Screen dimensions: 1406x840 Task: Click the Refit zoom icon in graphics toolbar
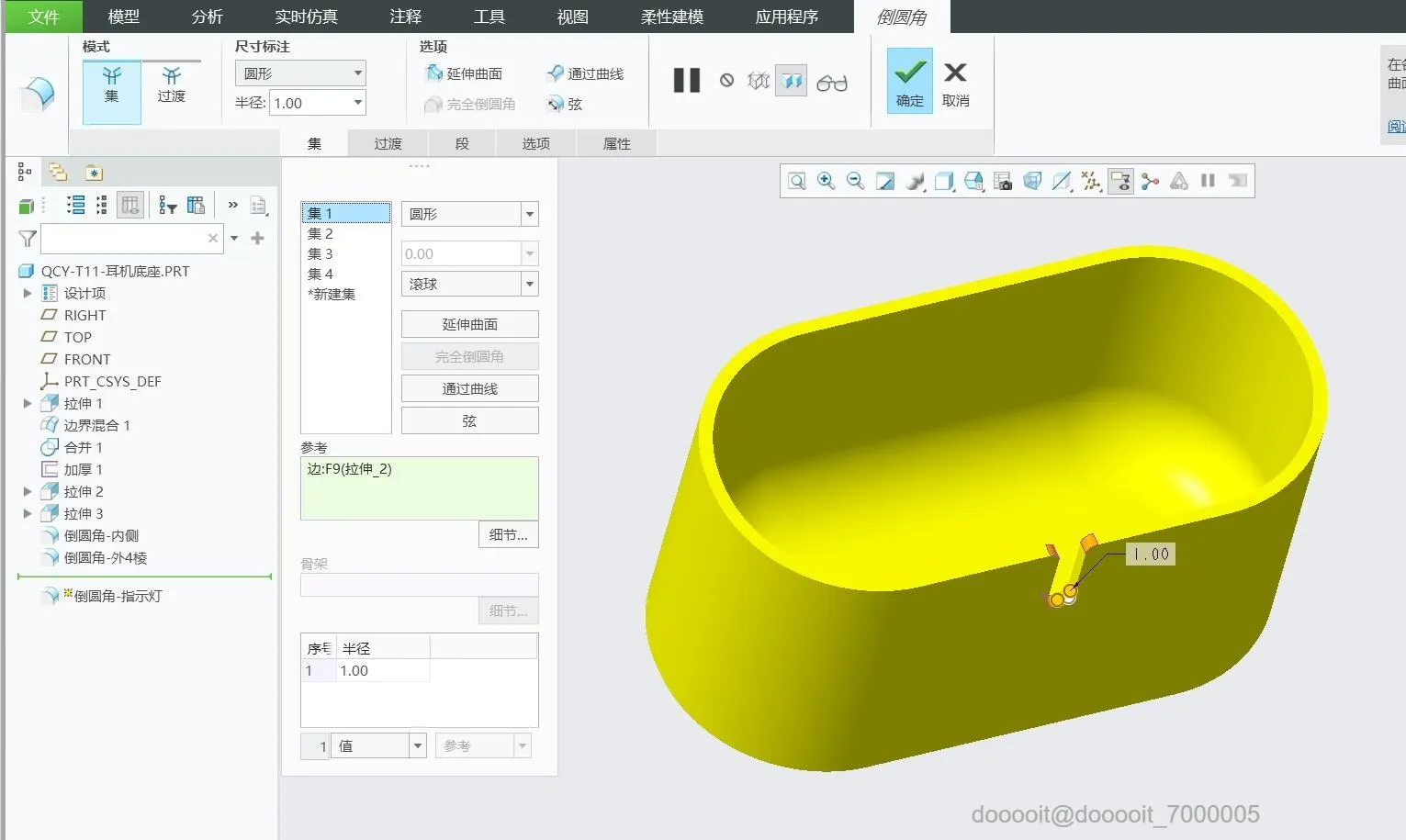click(797, 181)
